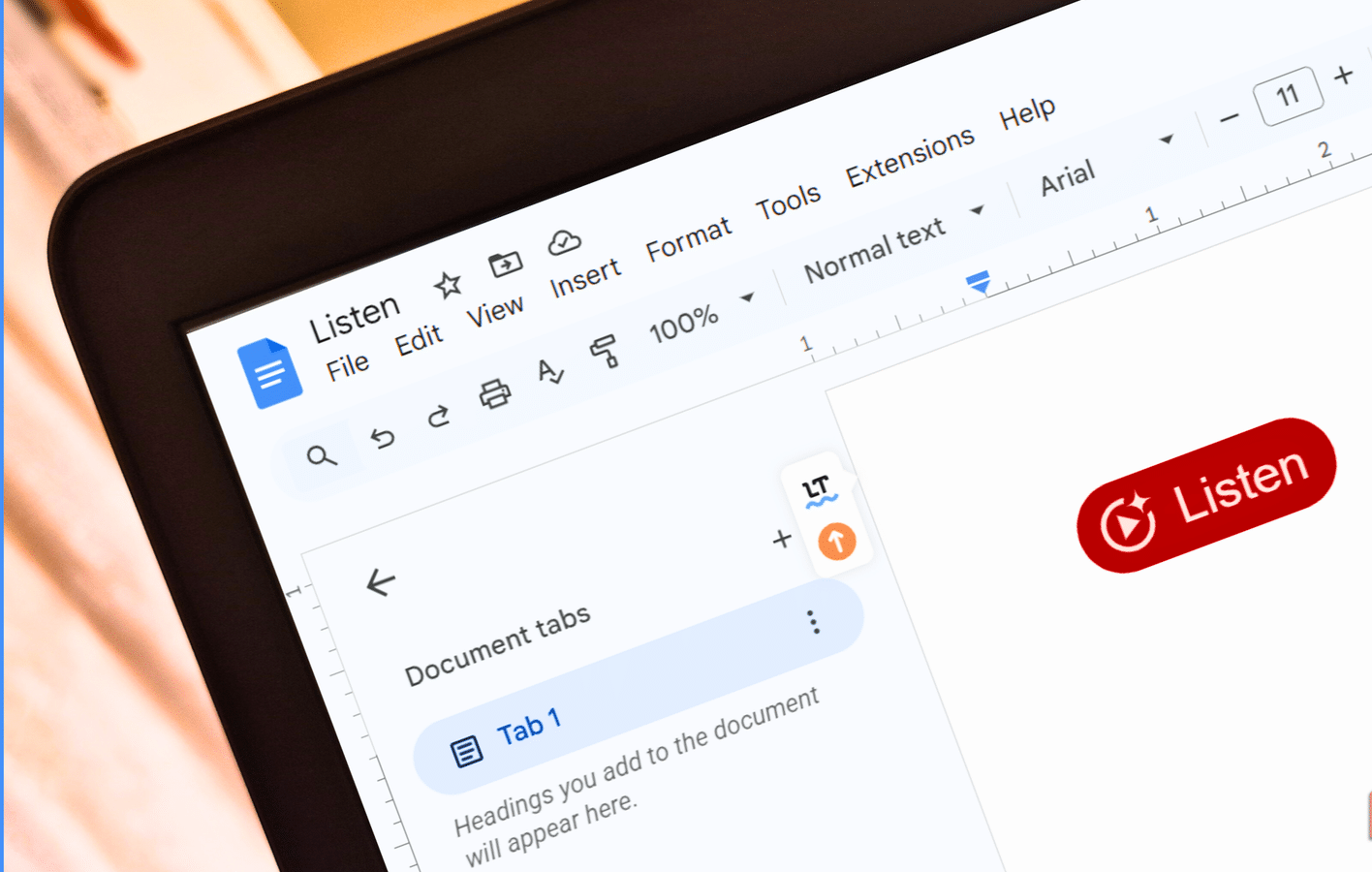
Task: Add a new document tab
Action: tap(782, 539)
